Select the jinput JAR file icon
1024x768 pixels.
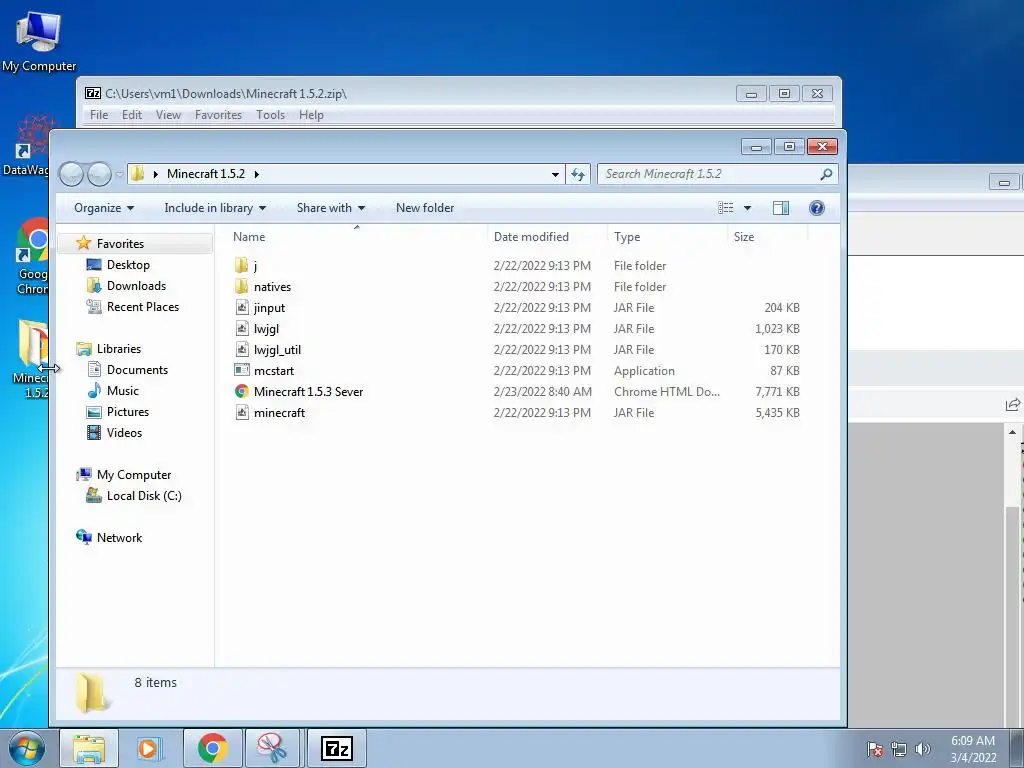click(242, 307)
